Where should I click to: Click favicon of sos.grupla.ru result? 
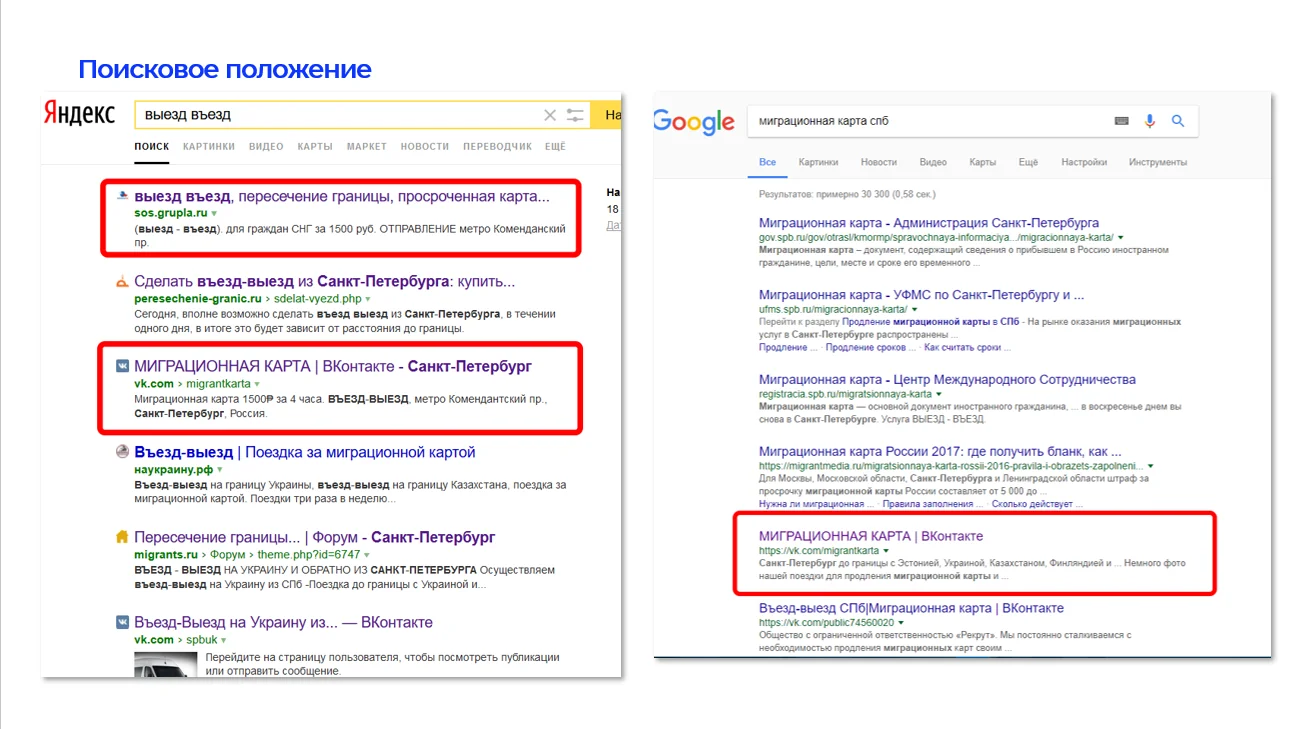tap(122, 196)
